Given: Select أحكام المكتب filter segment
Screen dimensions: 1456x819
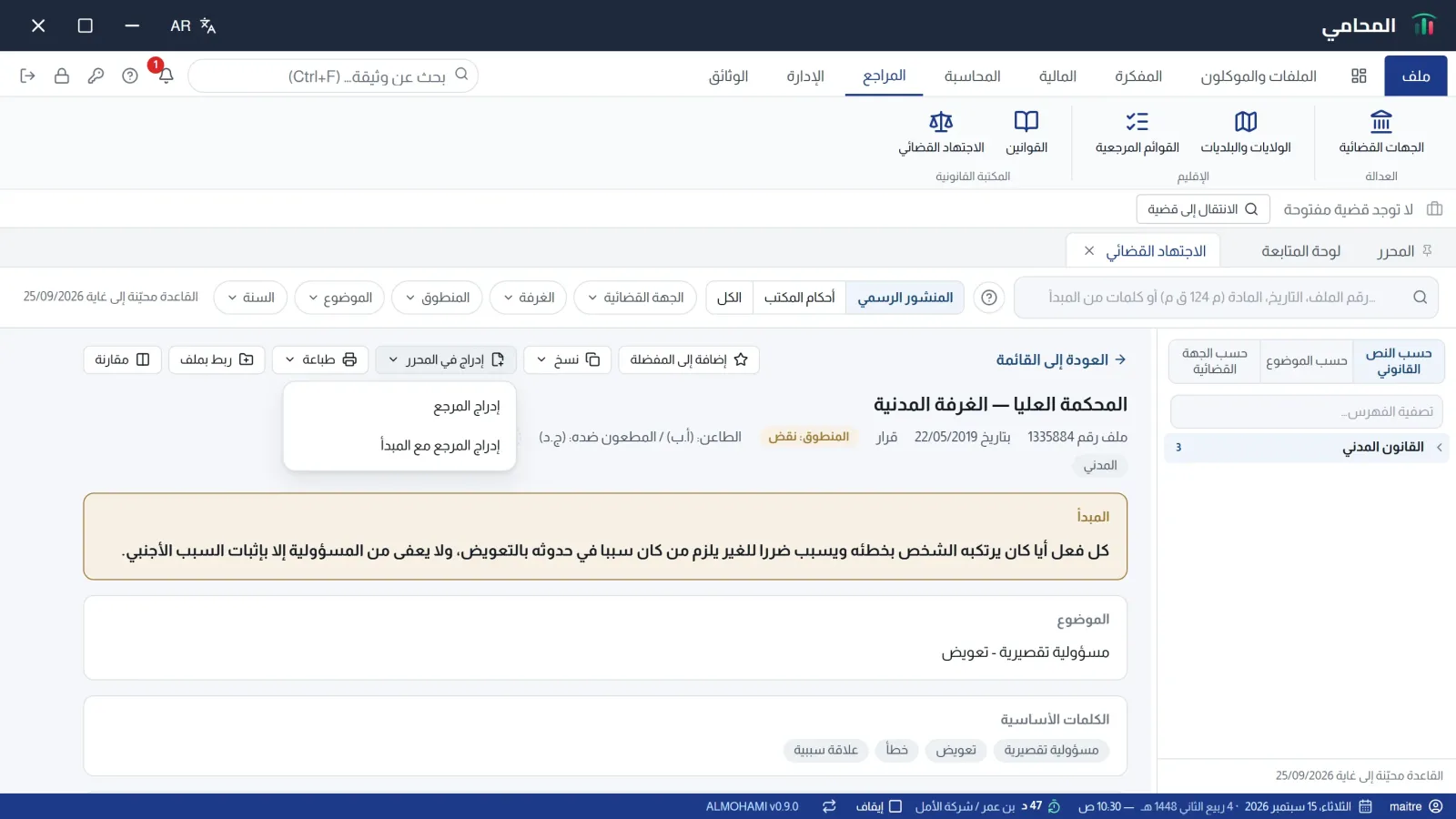Looking at the screenshot, I should [799, 298].
